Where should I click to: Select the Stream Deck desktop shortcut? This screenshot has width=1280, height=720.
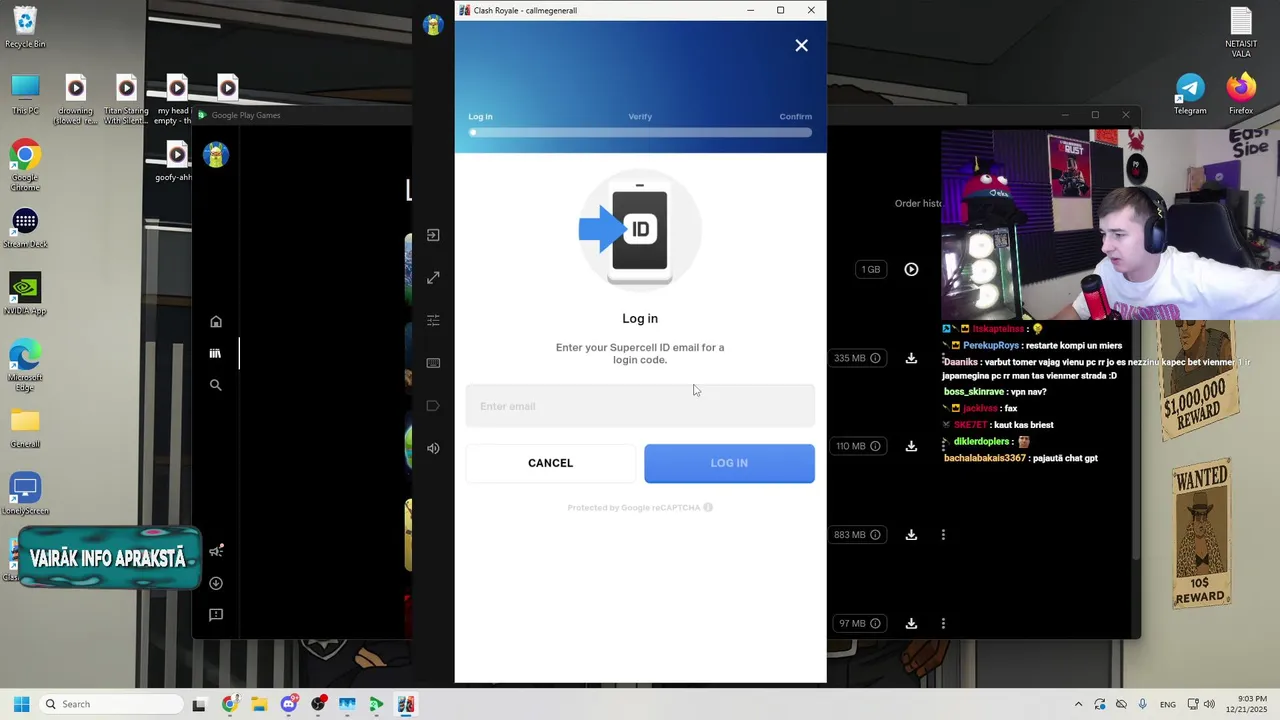click(x=25, y=228)
